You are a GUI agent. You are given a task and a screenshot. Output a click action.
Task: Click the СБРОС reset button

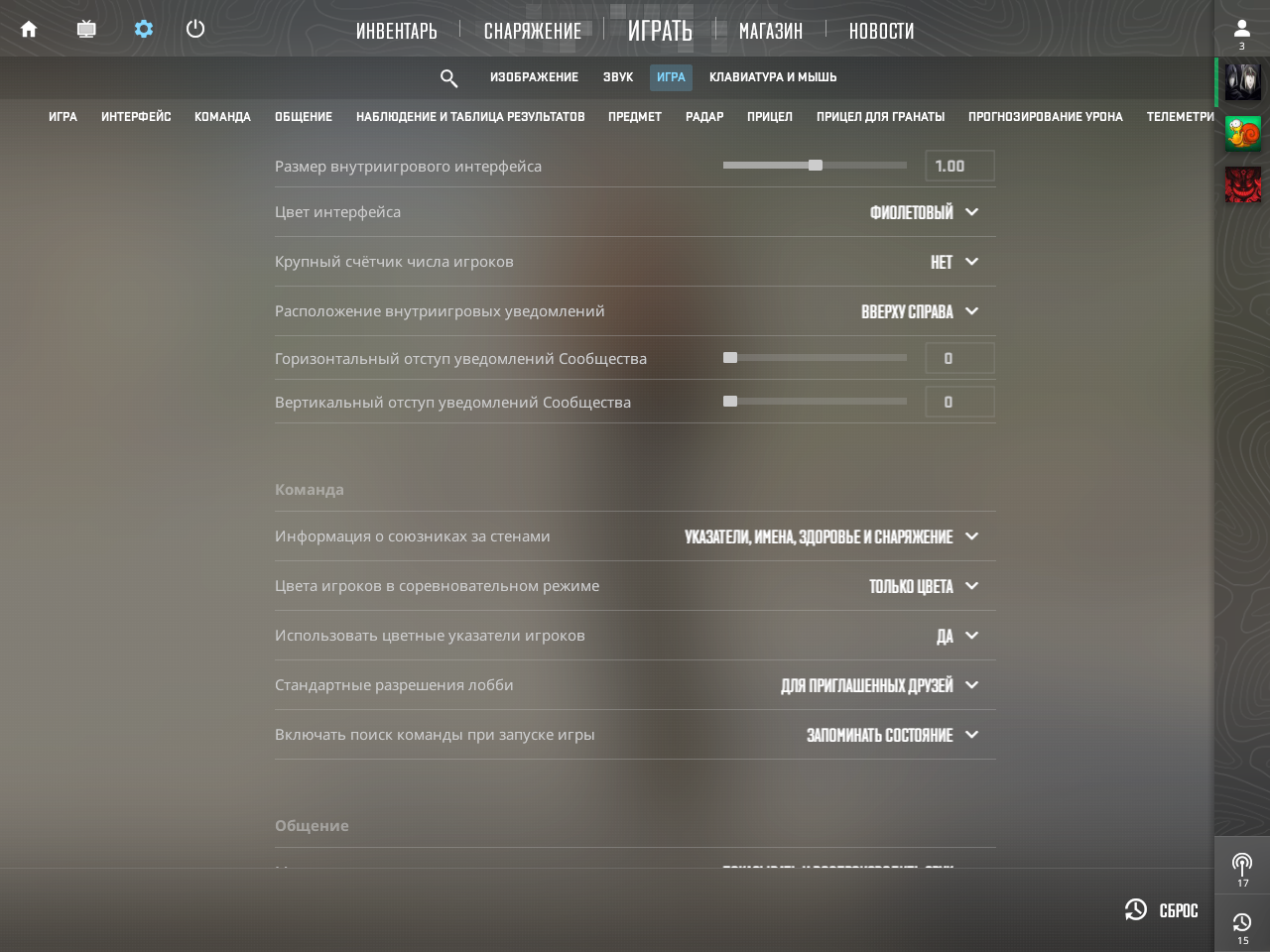[x=1161, y=909]
